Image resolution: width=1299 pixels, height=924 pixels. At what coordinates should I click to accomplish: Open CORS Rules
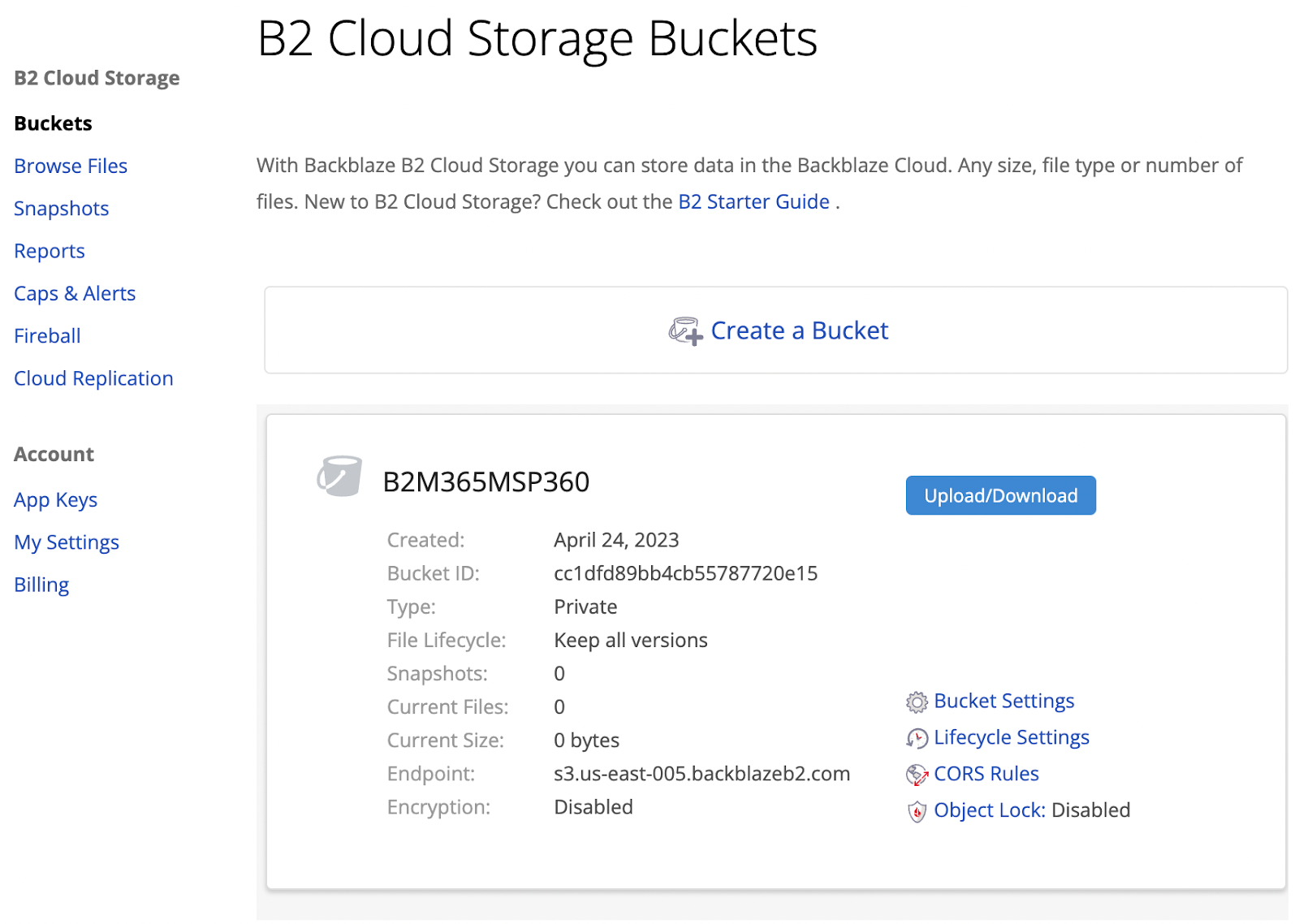986,774
